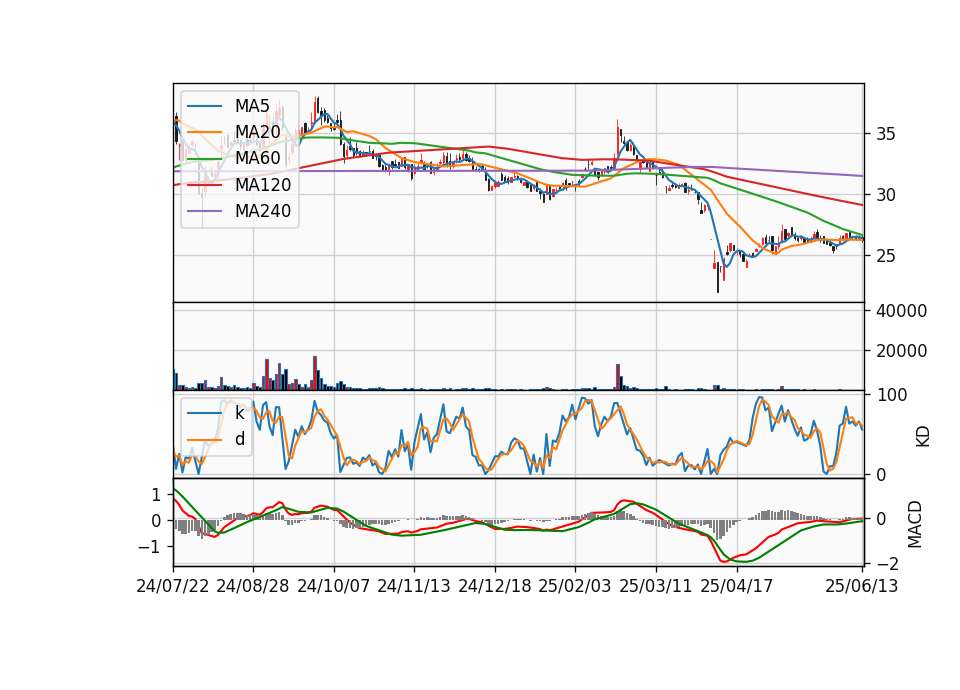Click the x-axis date 24/11/13
The height and width of the screenshot is (690, 960).
click(414, 586)
